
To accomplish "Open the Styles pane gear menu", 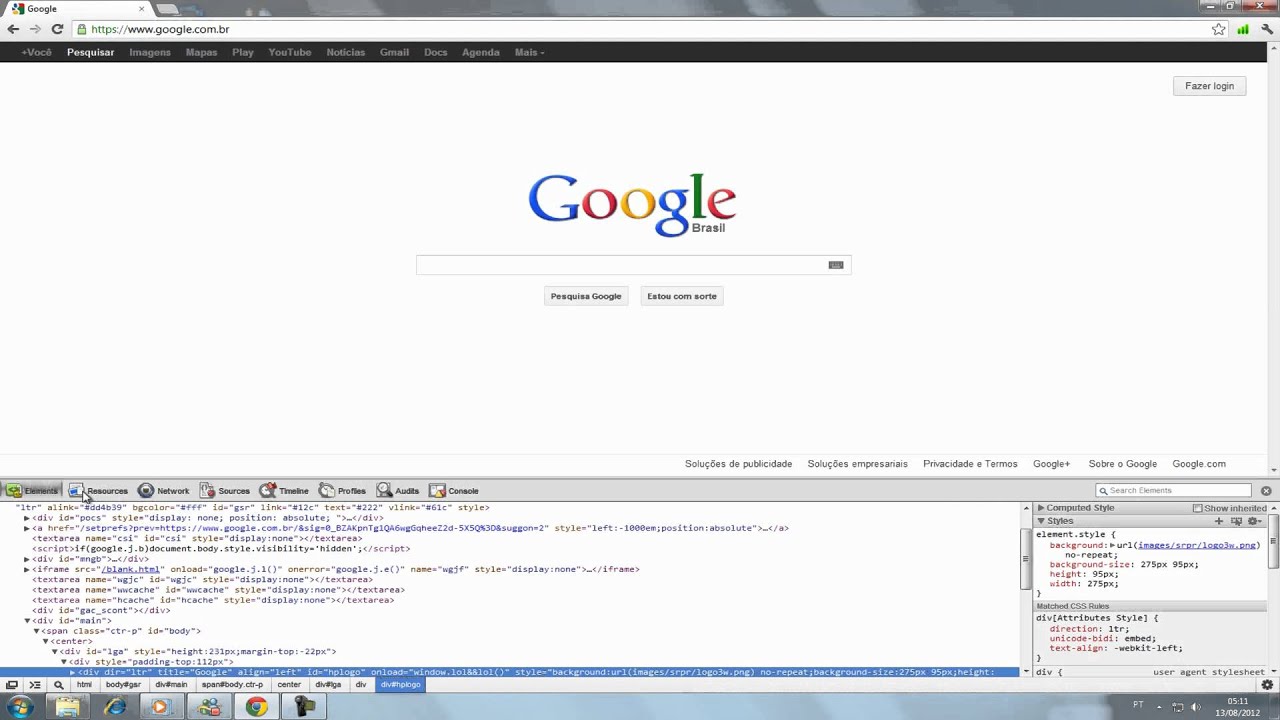I will (1254, 521).
